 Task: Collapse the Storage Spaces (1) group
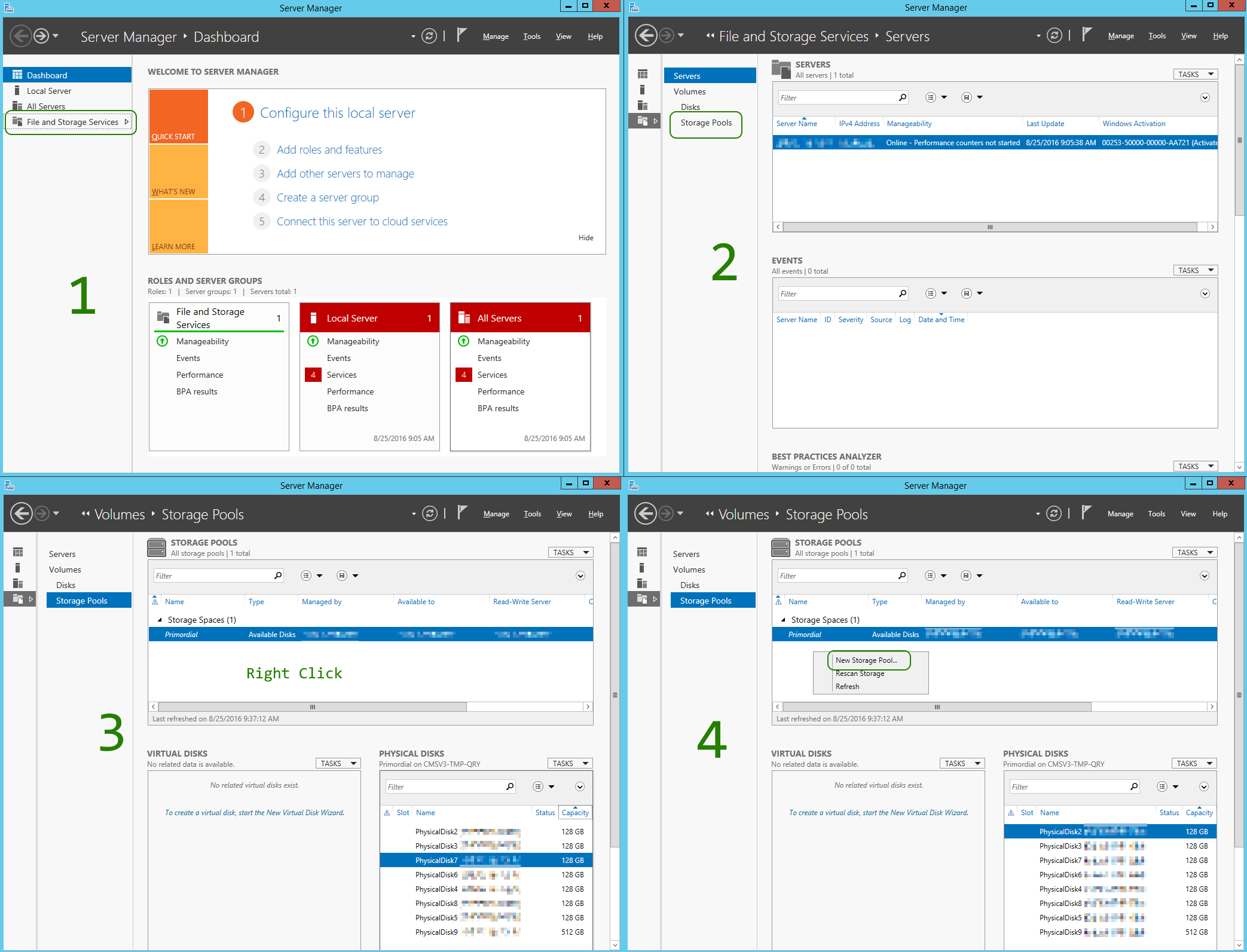160,620
